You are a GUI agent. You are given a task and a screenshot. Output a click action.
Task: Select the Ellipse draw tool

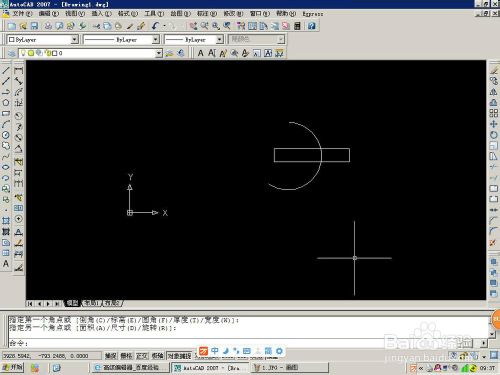pyautogui.click(x=6, y=167)
